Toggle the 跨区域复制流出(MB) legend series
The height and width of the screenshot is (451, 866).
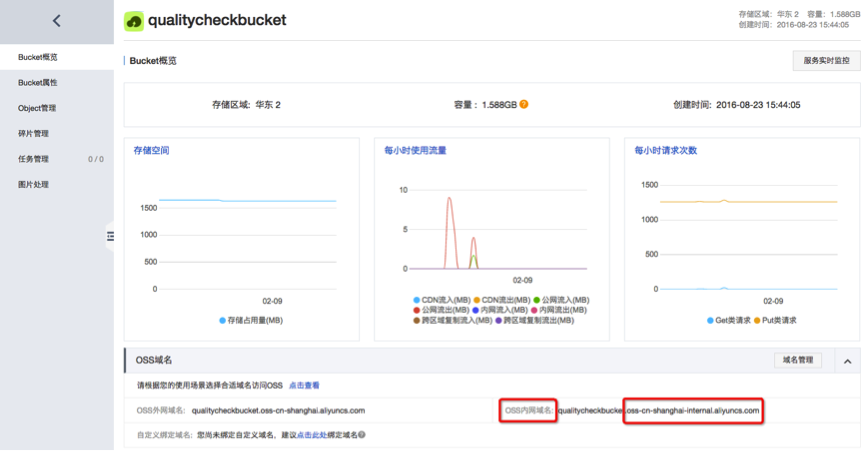pyautogui.click(x=535, y=320)
